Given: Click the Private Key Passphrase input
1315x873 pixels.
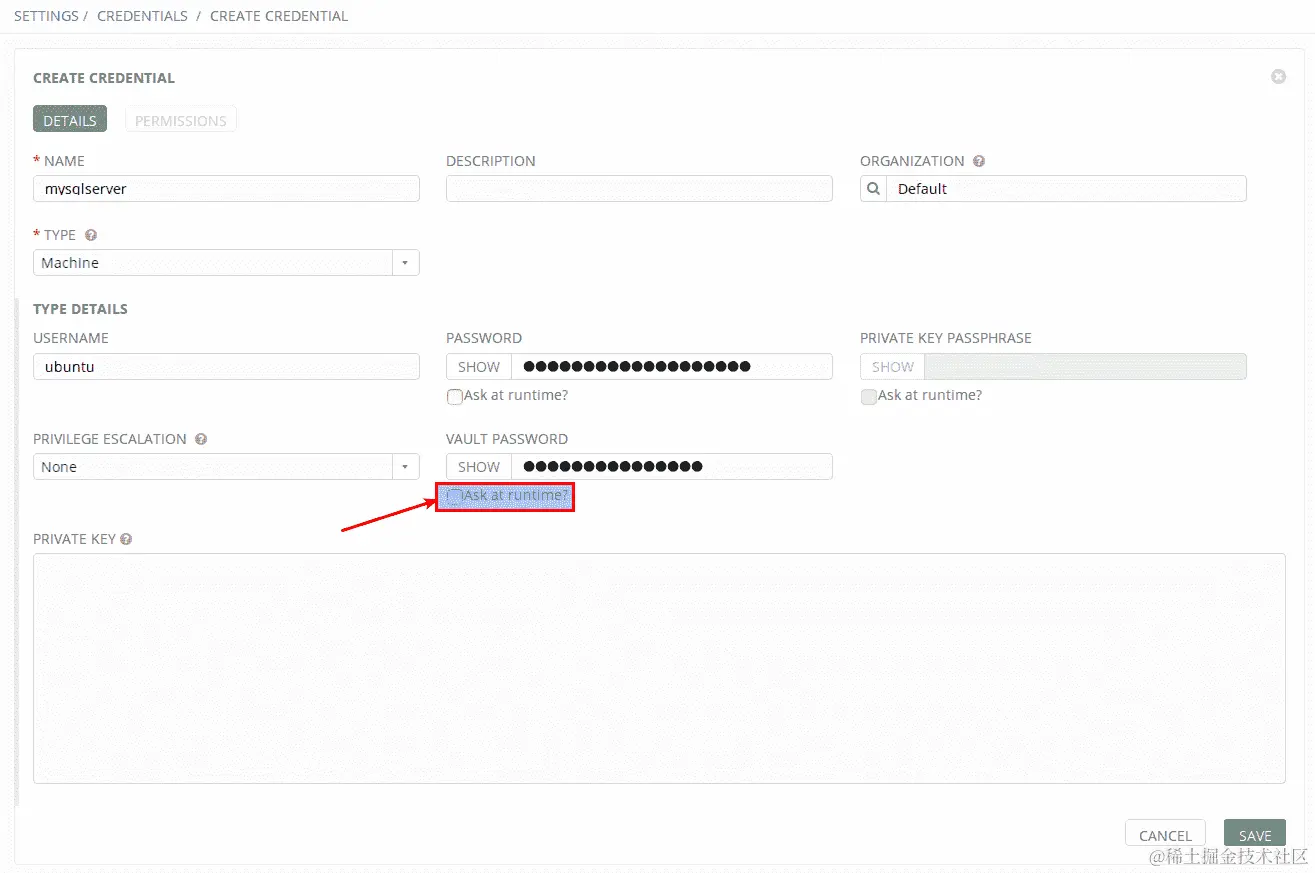Looking at the screenshot, I should pos(1086,367).
